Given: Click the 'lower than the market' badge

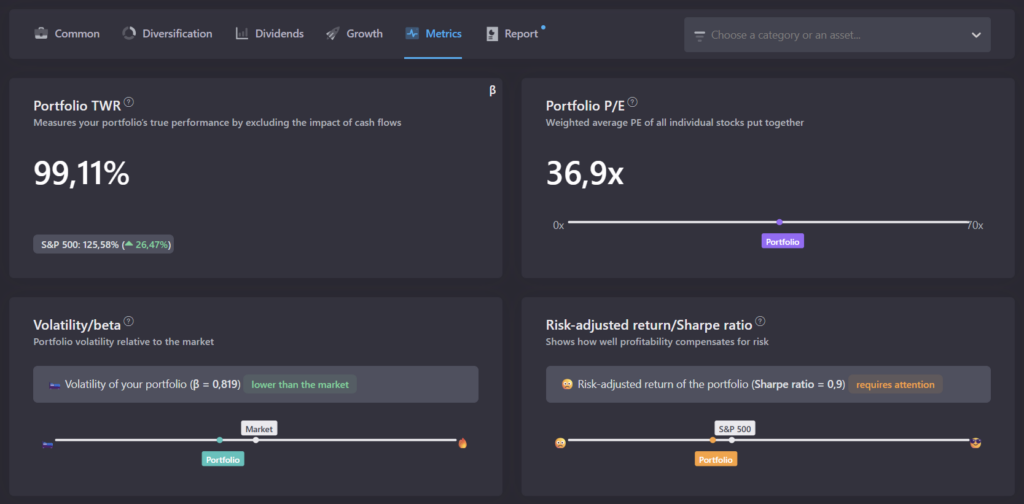Looking at the screenshot, I should click(x=300, y=384).
